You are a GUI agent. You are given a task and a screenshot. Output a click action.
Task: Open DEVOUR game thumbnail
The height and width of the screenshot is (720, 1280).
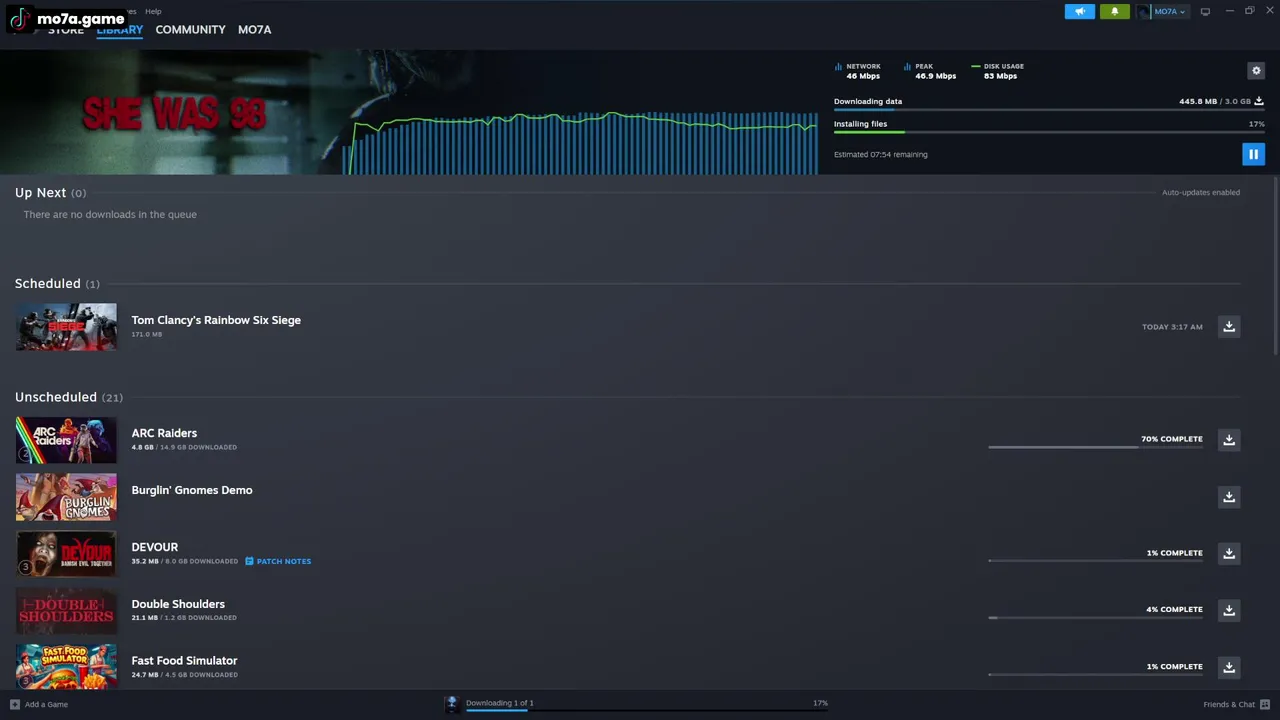coord(66,554)
